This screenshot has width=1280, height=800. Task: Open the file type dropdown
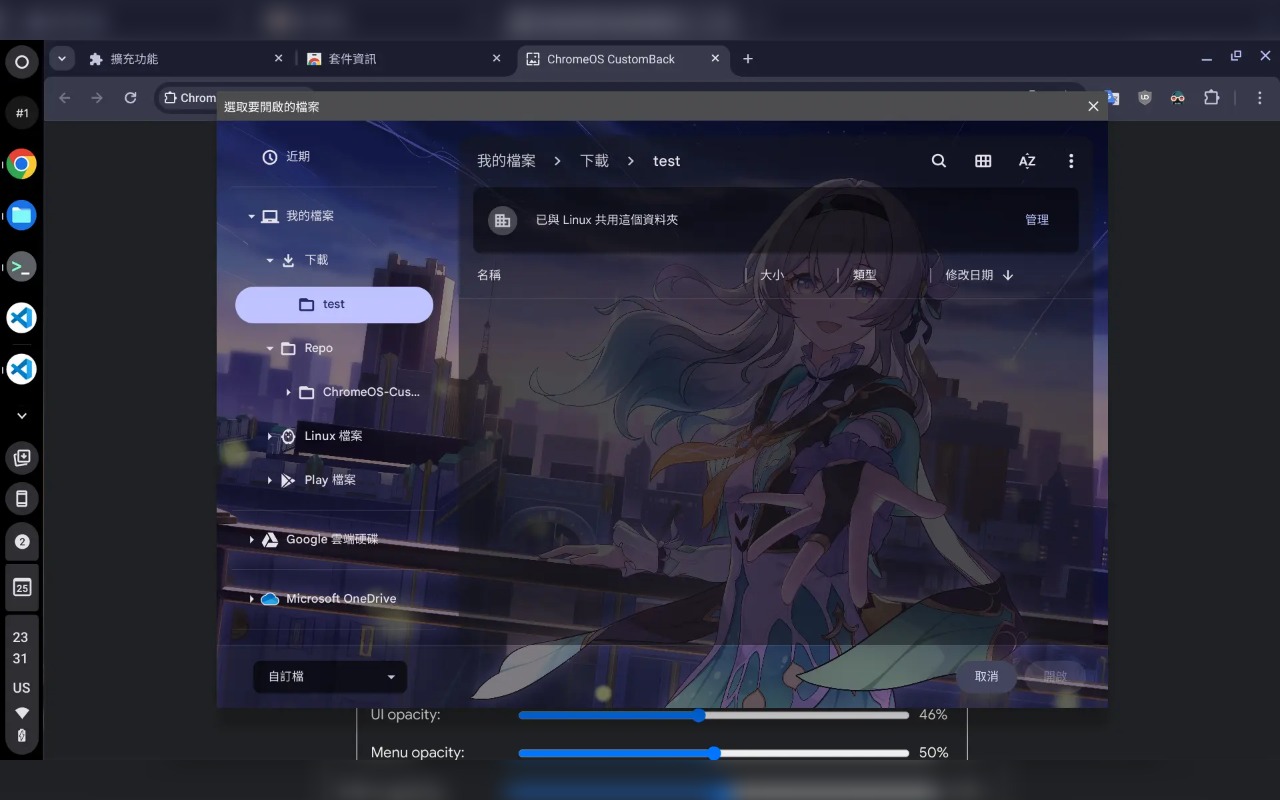pos(330,677)
